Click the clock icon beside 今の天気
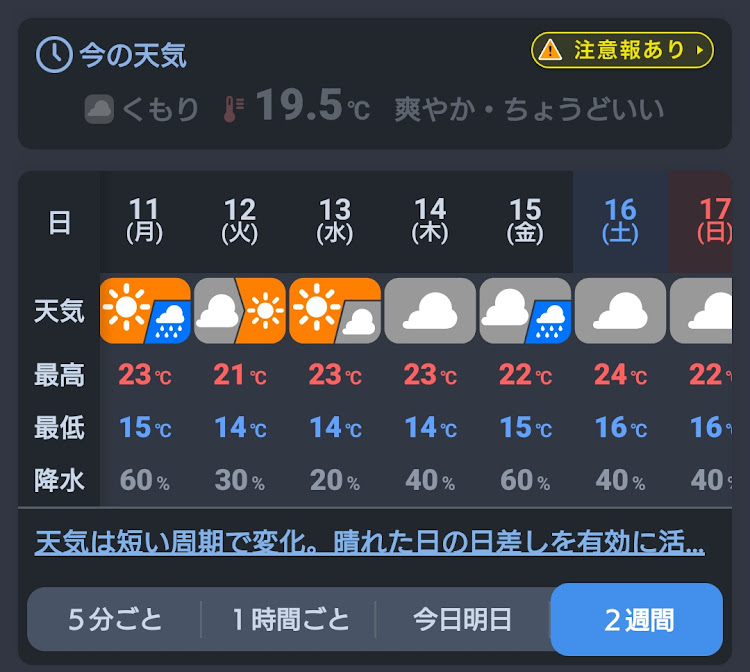 [55, 55]
